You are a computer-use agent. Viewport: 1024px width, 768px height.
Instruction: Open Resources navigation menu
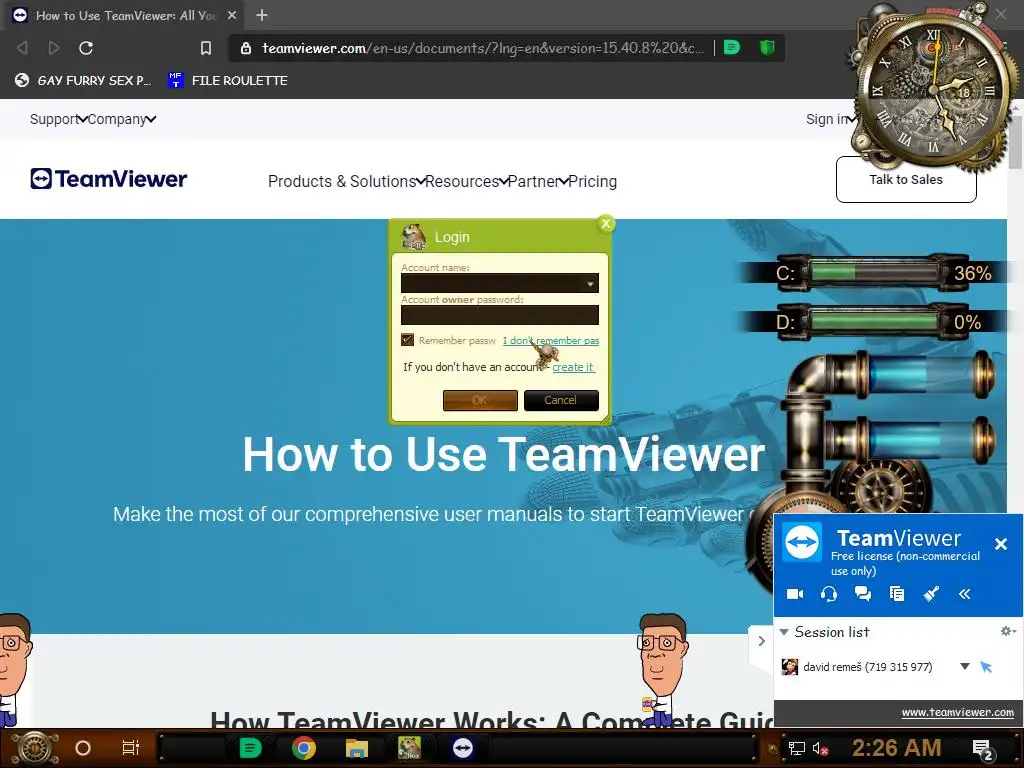click(466, 182)
